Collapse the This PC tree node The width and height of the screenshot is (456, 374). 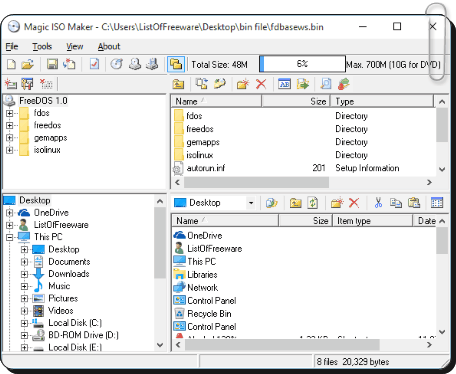point(9,237)
